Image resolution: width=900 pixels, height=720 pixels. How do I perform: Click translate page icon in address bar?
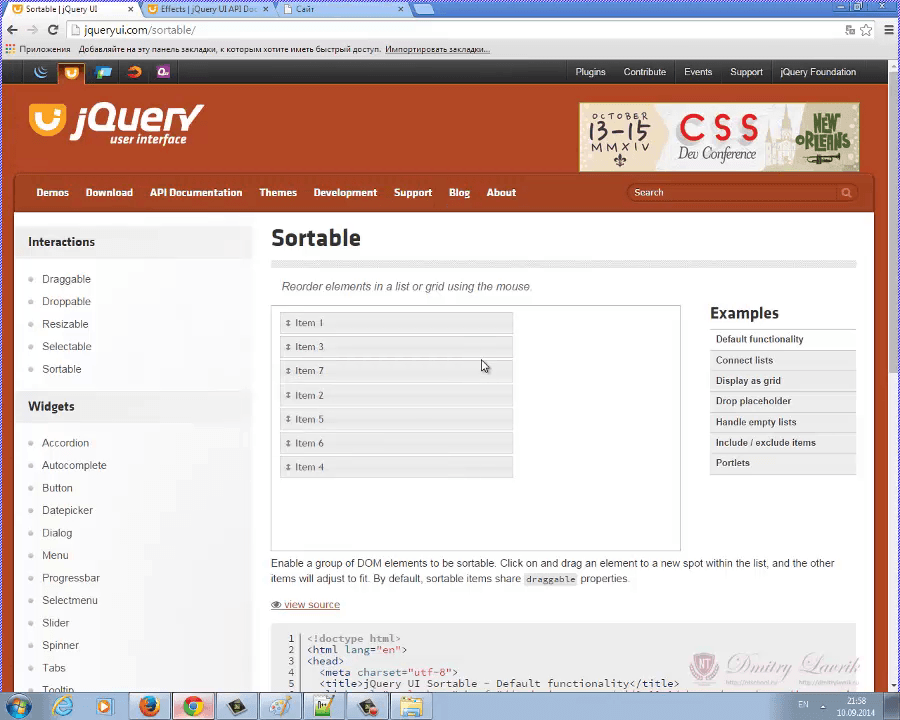click(x=850, y=30)
